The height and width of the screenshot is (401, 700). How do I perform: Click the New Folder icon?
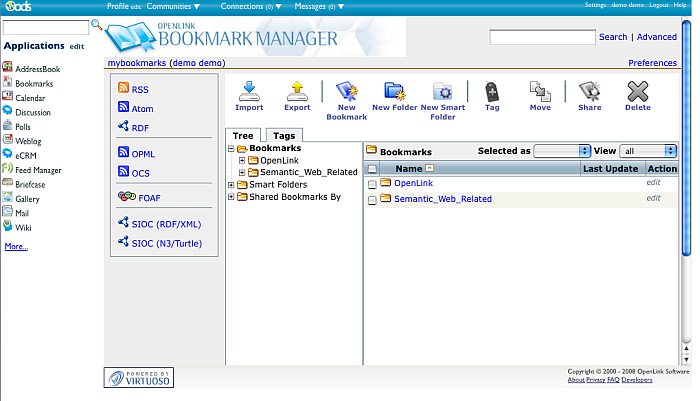coord(394,91)
